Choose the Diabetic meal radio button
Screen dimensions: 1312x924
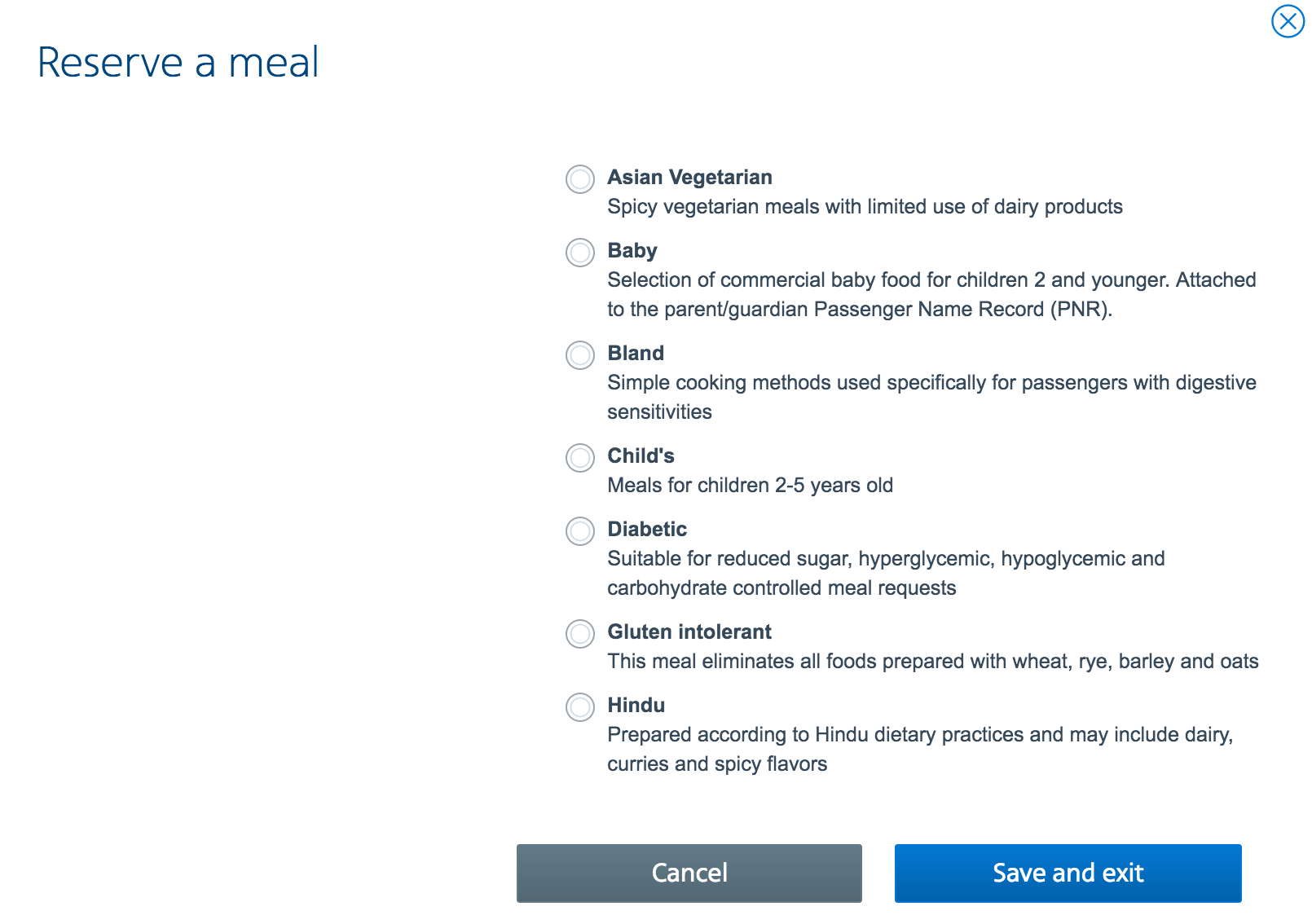tap(580, 531)
